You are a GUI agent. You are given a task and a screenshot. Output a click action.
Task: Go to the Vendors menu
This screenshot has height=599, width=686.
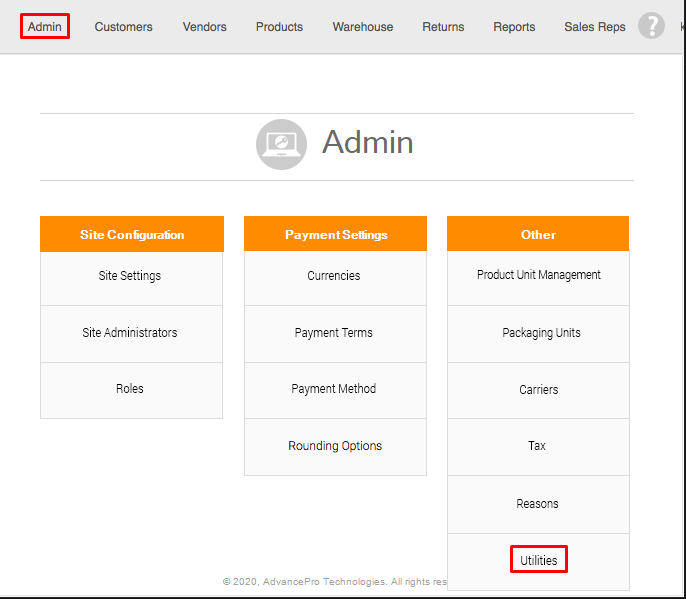[x=204, y=27]
